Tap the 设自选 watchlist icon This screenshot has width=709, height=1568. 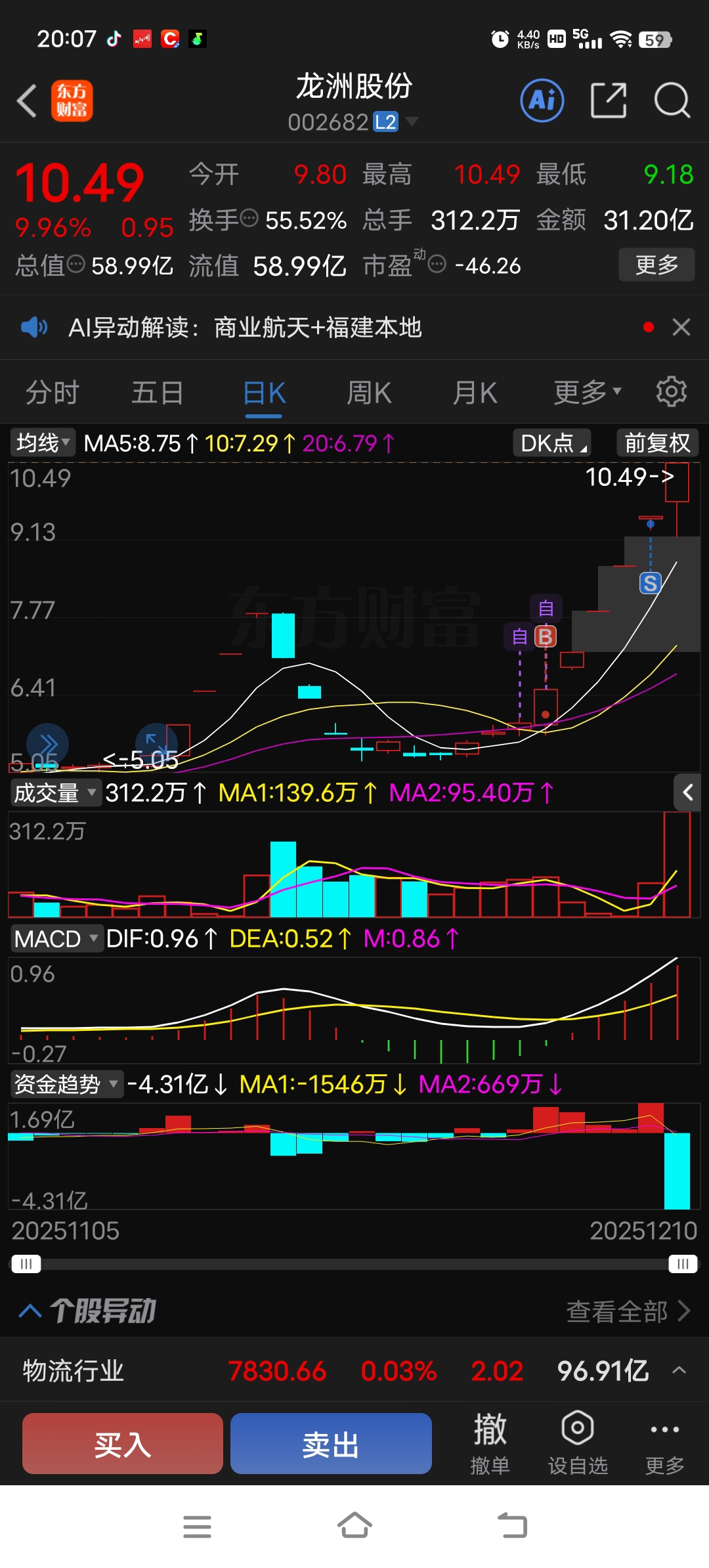pos(578,1445)
